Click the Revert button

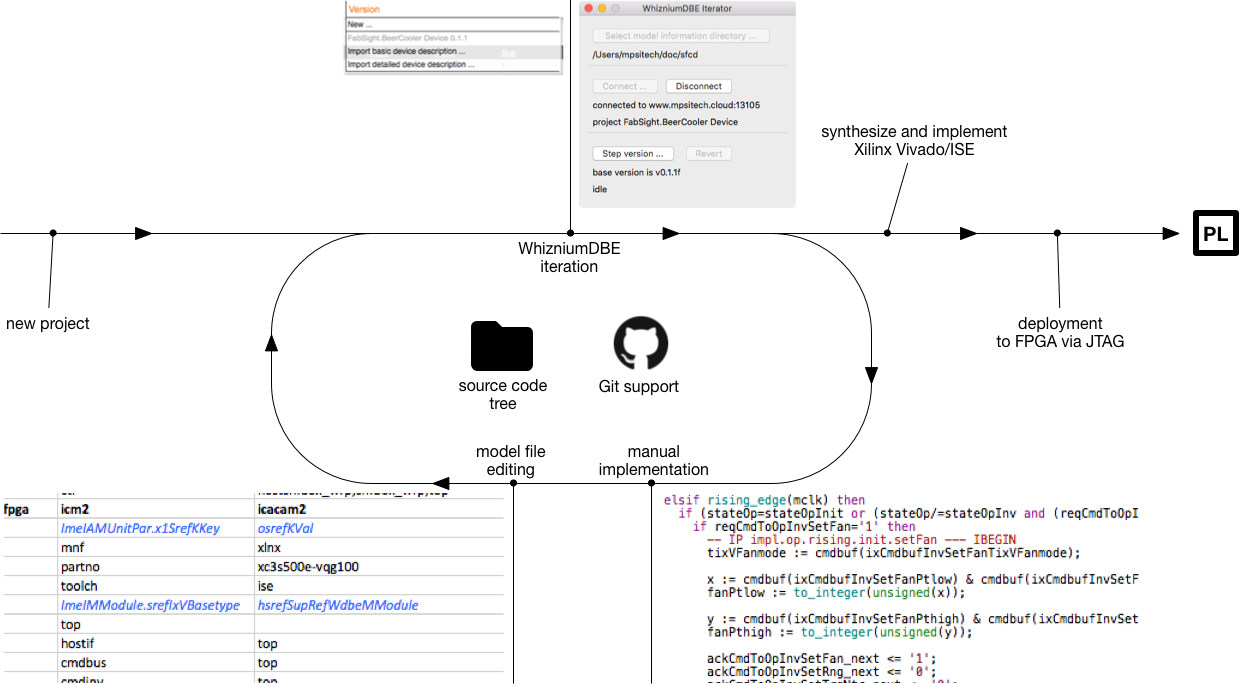coord(708,154)
